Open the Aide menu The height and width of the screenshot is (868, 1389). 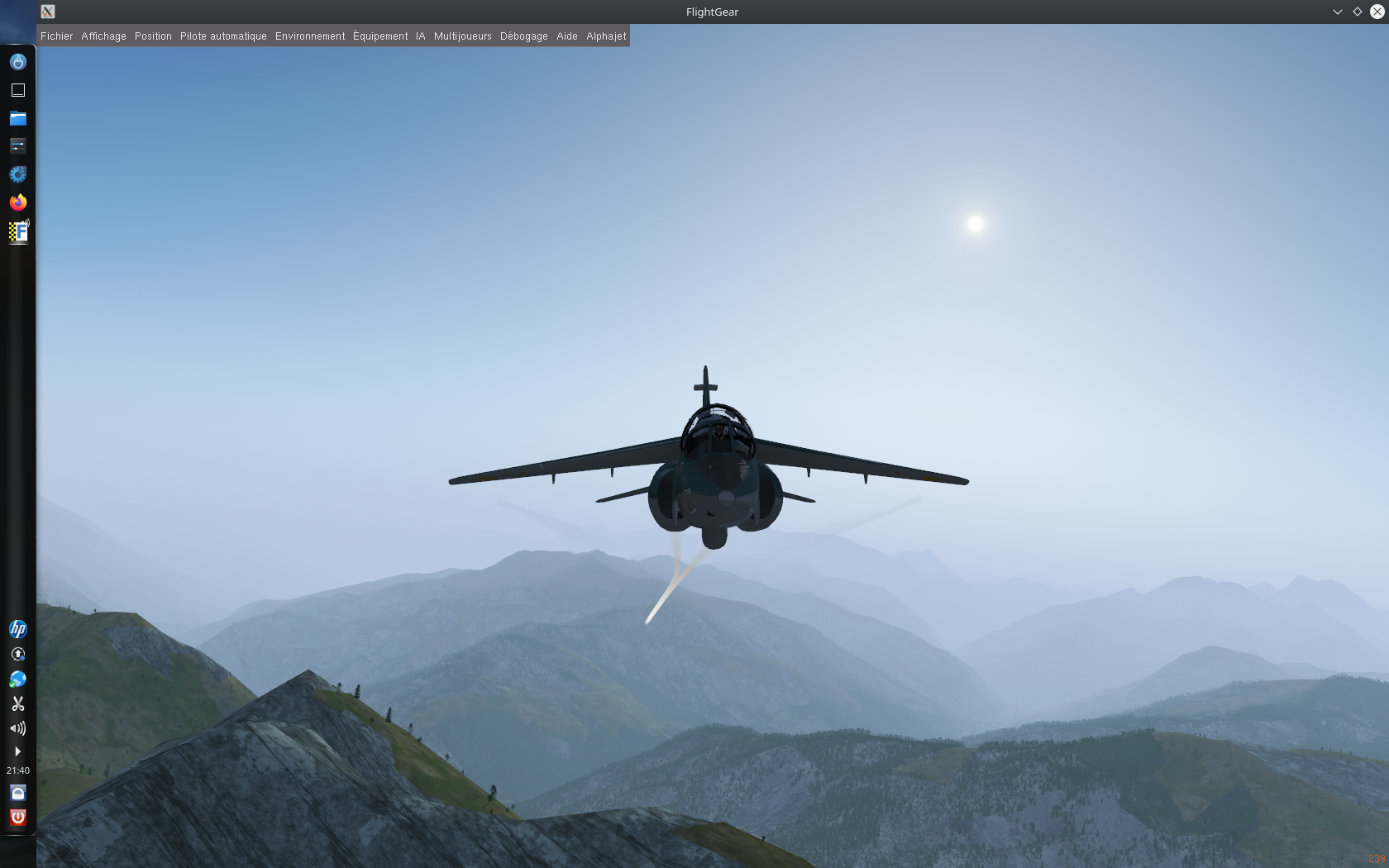click(567, 36)
